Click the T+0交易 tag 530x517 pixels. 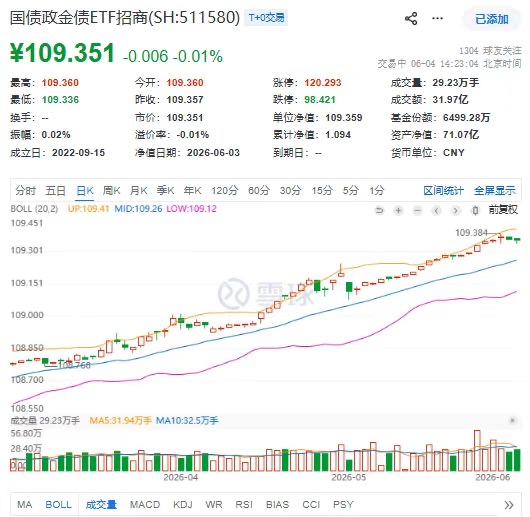pyautogui.click(x=266, y=18)
